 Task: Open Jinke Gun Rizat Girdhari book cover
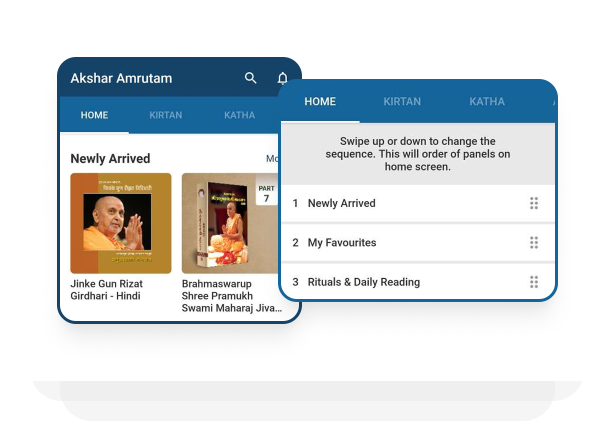pos(120,223)
